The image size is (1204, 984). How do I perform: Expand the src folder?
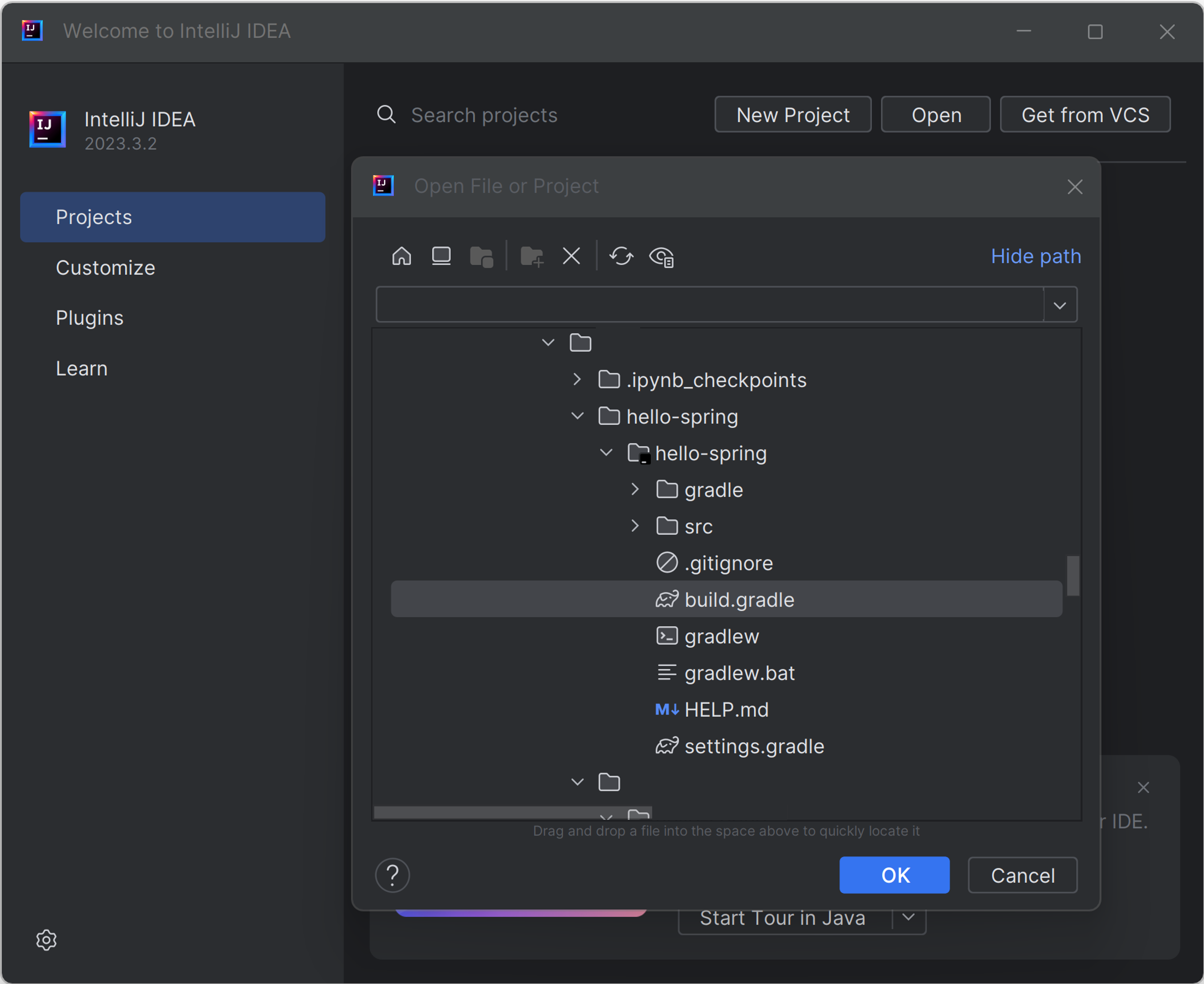point(635,526)
